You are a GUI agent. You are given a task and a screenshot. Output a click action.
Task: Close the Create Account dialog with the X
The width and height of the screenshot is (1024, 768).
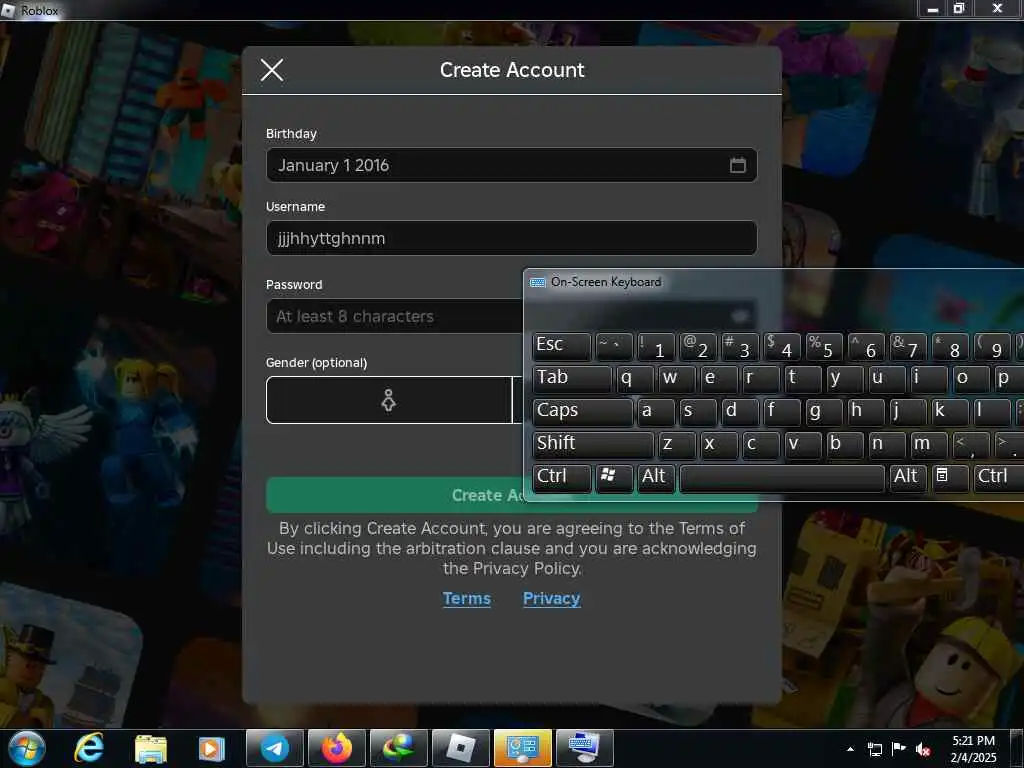coord(272,70)
